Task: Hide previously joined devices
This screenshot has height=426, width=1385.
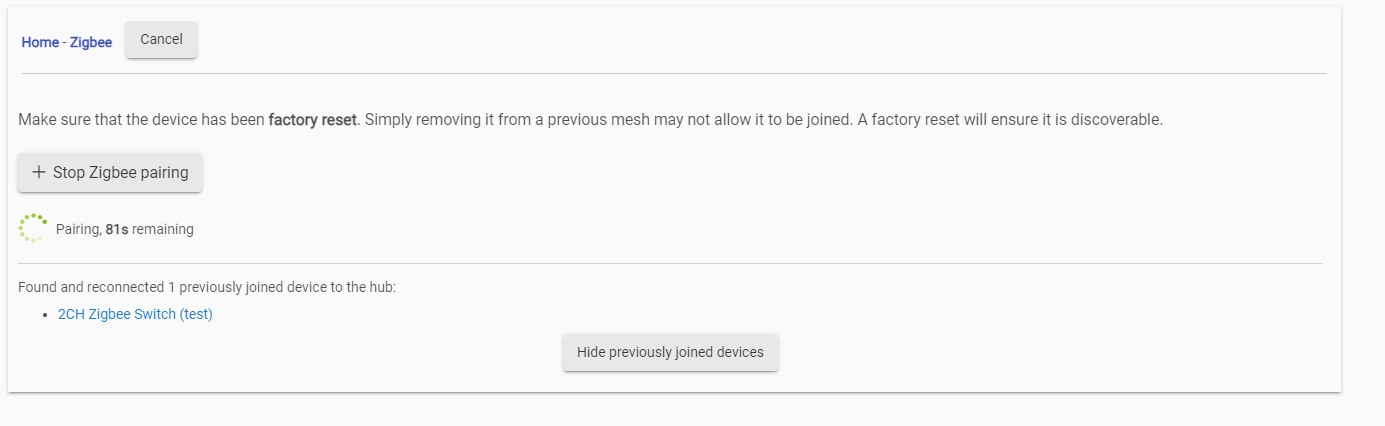Action: (670, 352)
